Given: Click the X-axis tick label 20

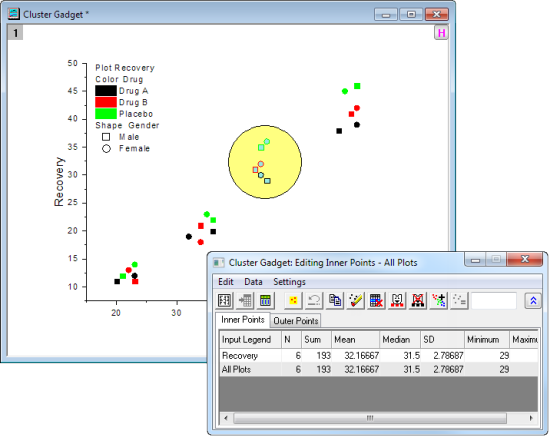Looking at the screenshot, I should click(x=116, y=313).
